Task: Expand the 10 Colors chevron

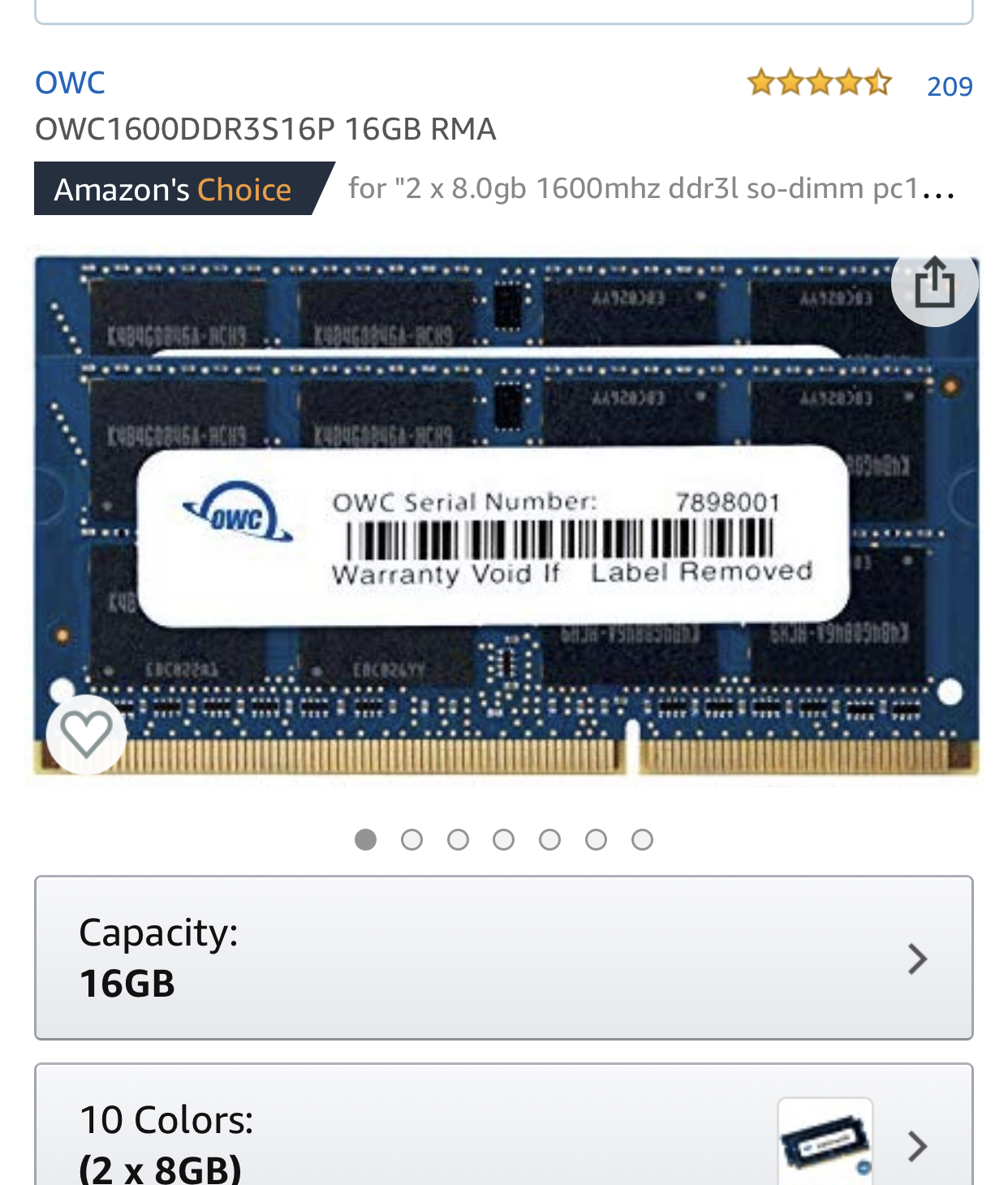Action: click(917, 1146)
